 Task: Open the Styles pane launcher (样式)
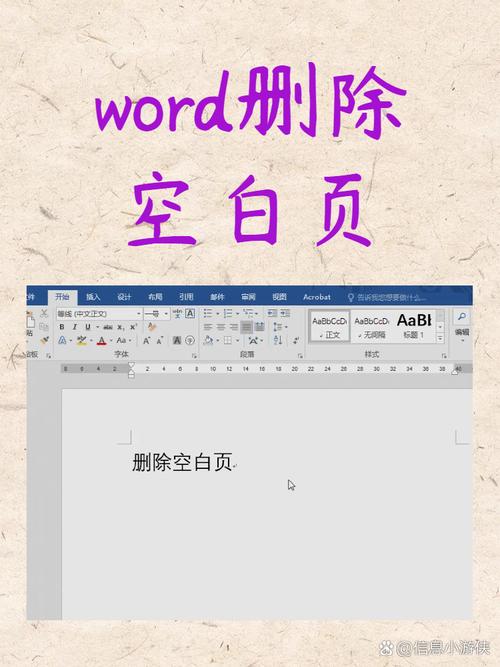(x=444, y=355)
